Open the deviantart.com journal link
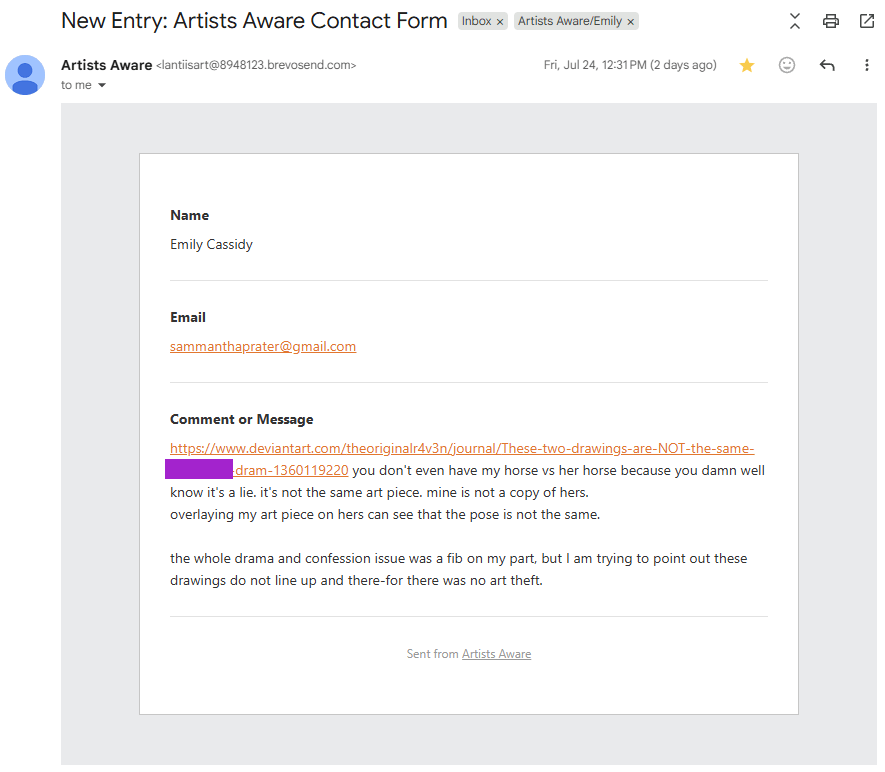This screenshot has height=772, width=885. tap(462, 449)
